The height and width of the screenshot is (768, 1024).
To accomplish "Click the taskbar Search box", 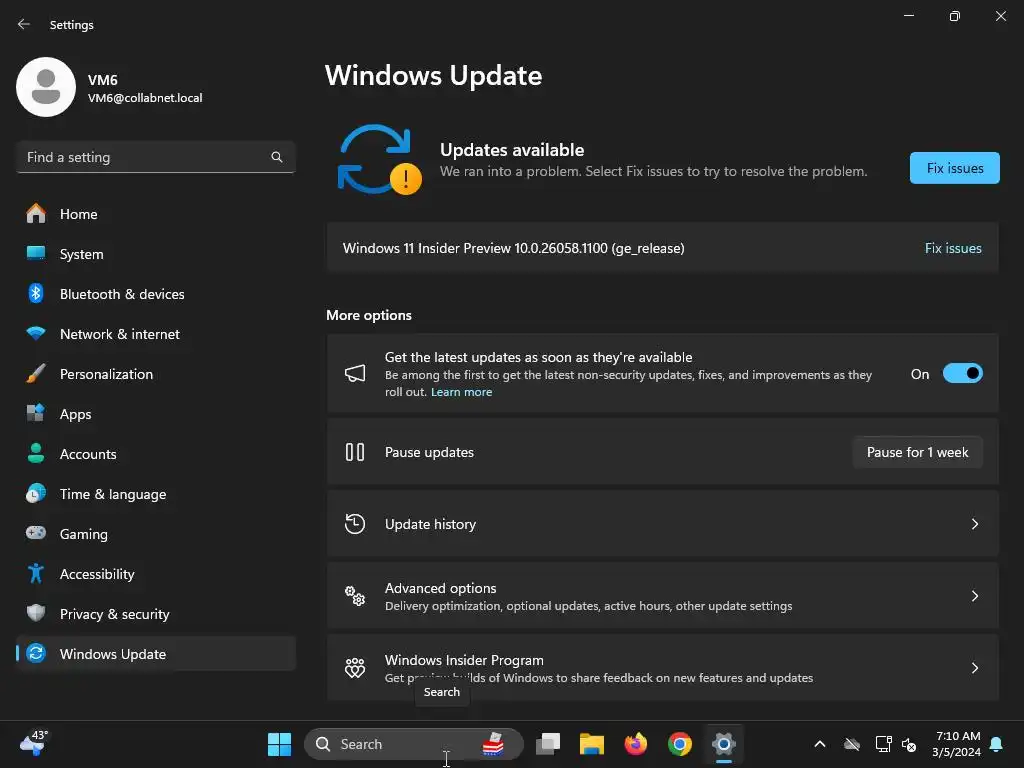I will coord(414,744).
